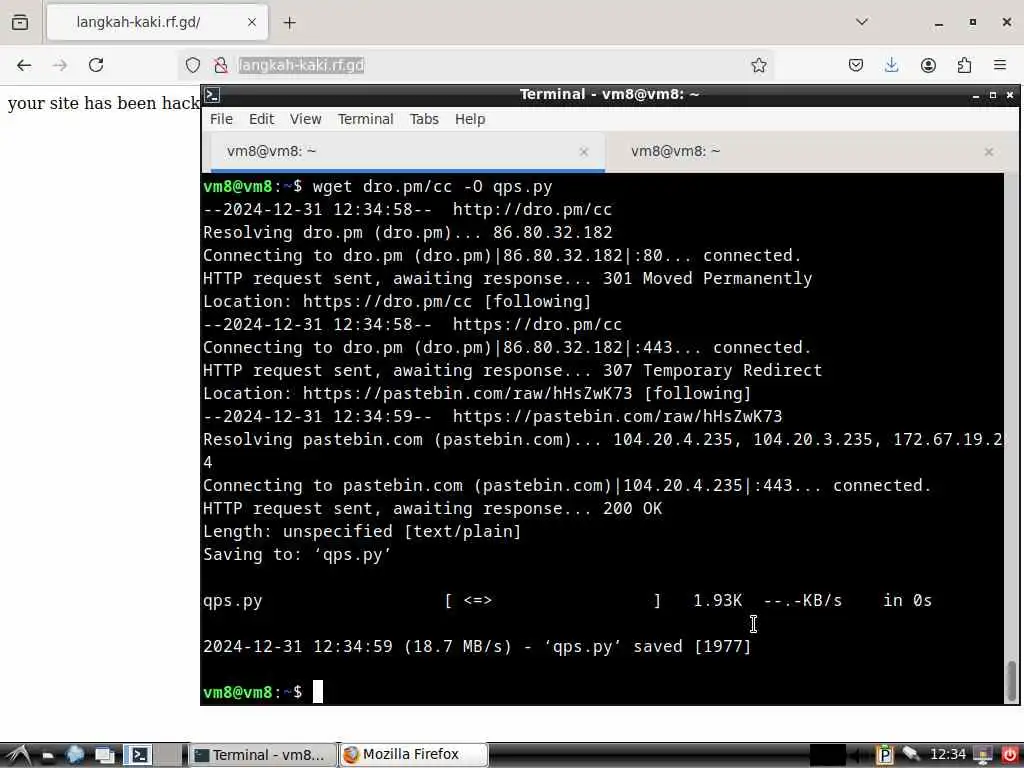Close the langkah-kaki.rf.gd browser tab
The height and width of the screenshot is (768, 1024).
[x=252, y=22]
